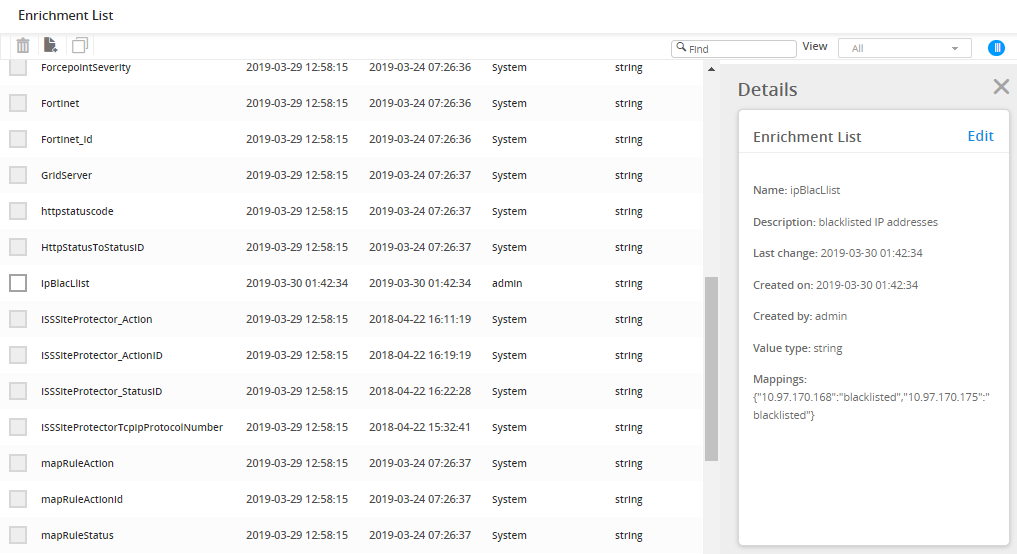Click the vertical scrollbar thumb

pos(712,368)
